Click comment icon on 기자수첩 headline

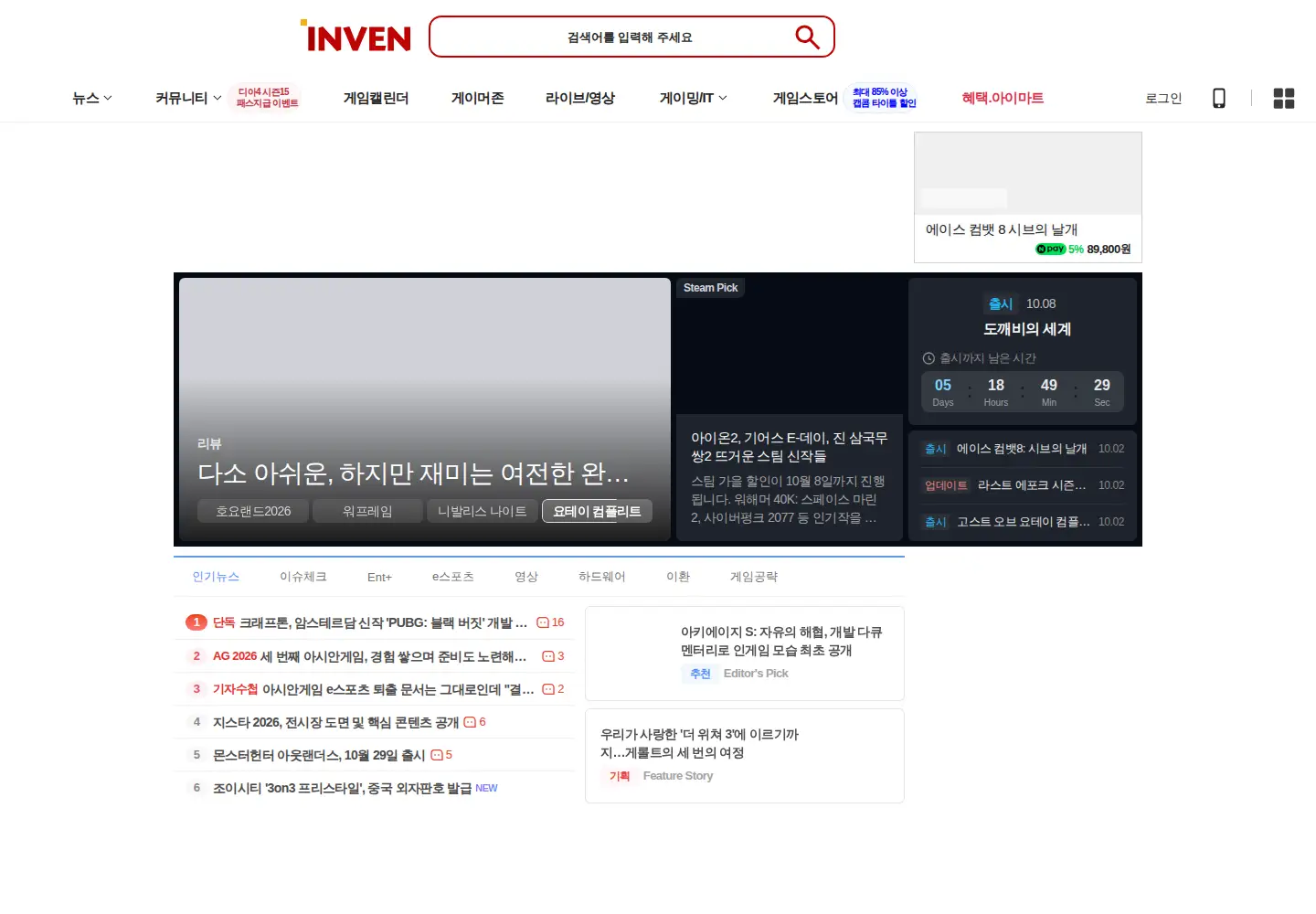tap(548, 689)
